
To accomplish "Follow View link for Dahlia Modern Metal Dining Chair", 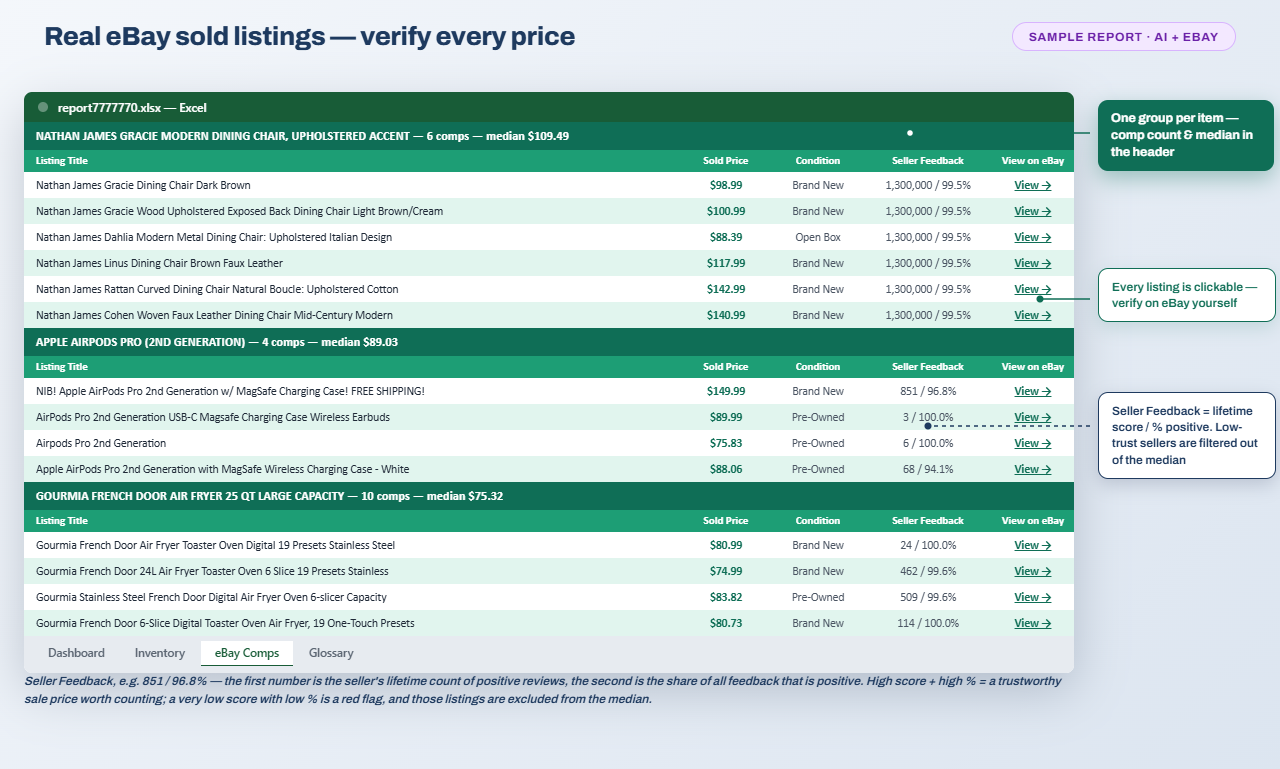I will [x=1033, y=237].
